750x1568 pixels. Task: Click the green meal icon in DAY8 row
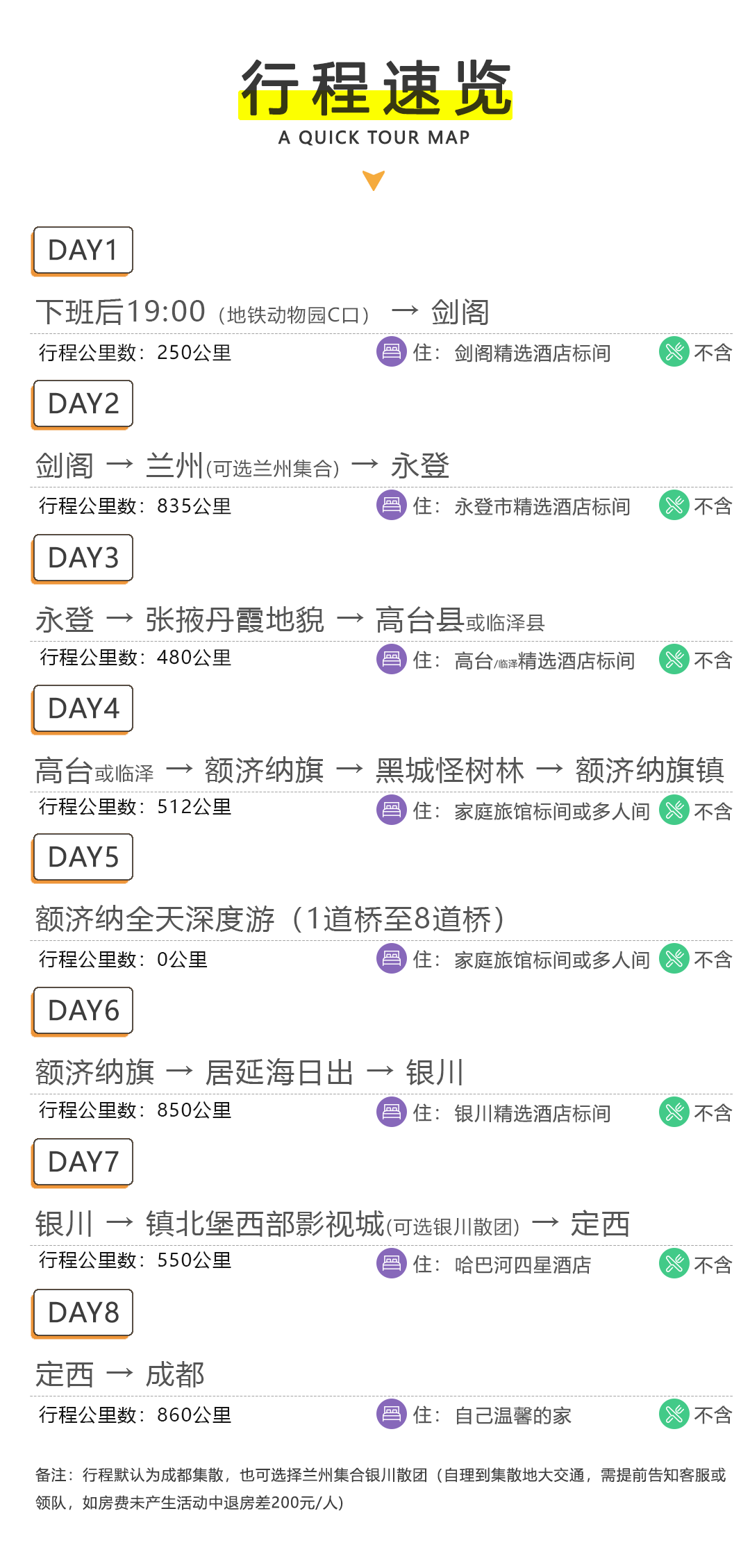pyautogui.click(x=674, y=1414)
